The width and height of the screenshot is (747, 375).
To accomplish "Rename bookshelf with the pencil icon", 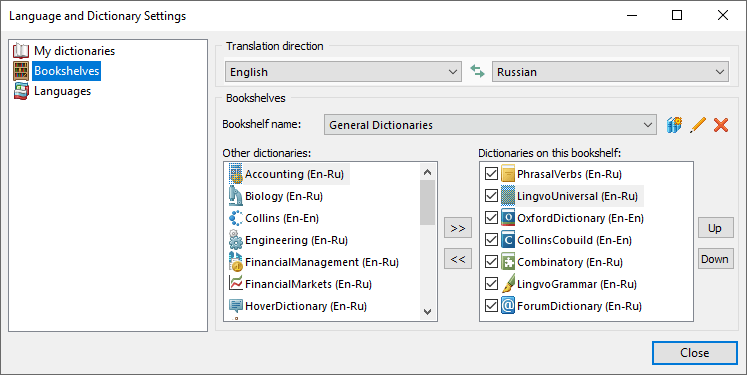I will tap(698, 125).
